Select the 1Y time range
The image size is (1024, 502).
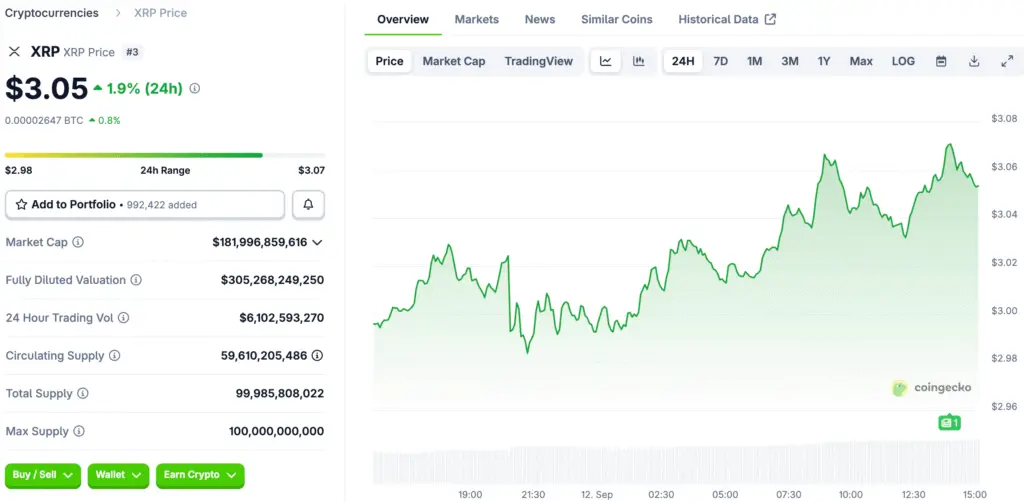click(824, 61)
